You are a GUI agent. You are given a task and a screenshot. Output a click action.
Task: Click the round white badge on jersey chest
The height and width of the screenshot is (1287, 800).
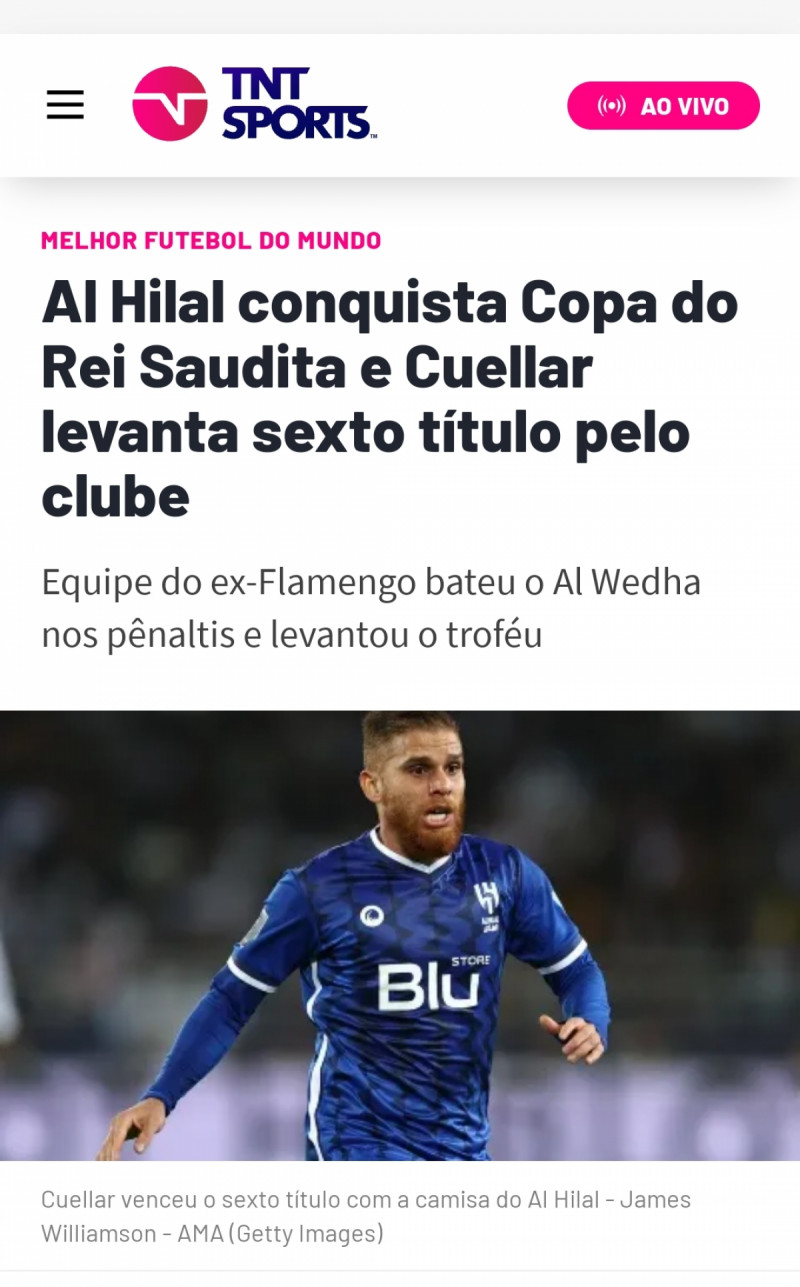(x=372, y=915)
